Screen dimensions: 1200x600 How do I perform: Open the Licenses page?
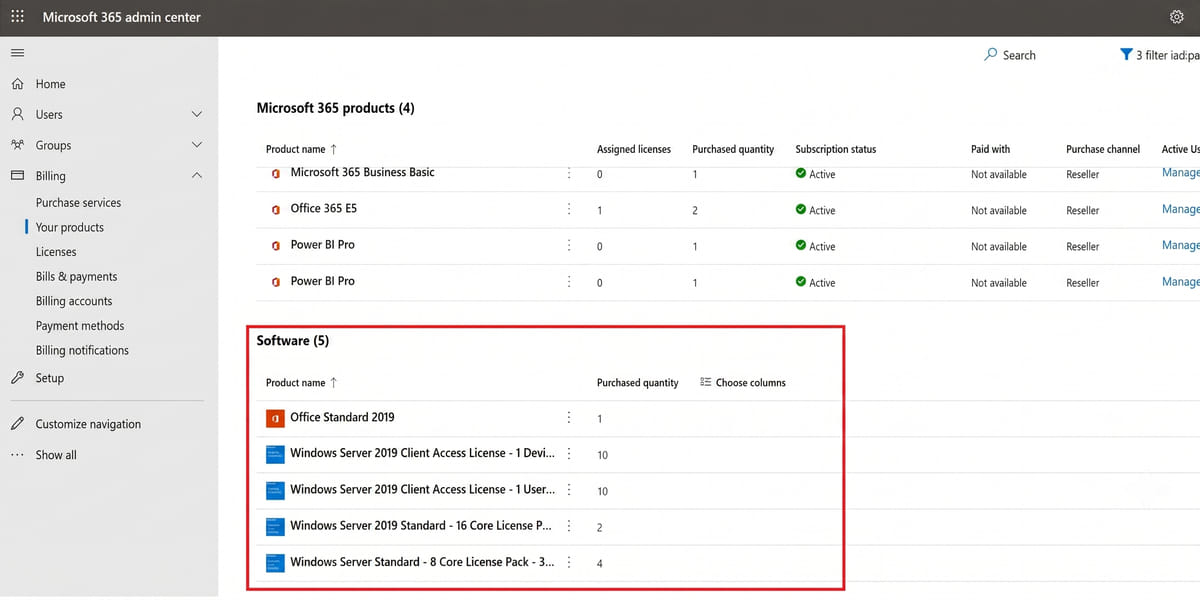point(56,252)
